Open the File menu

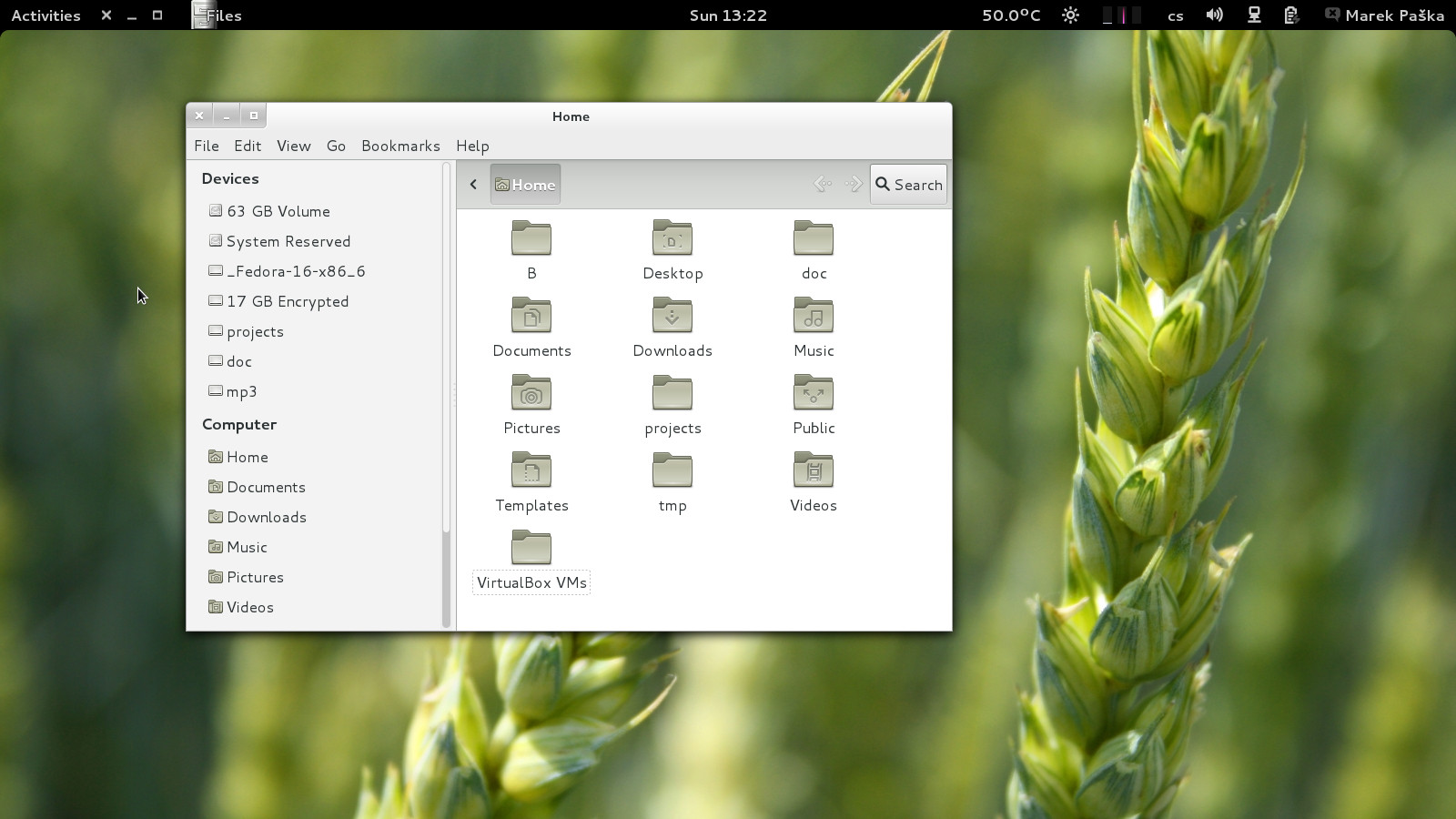(207, 146)
